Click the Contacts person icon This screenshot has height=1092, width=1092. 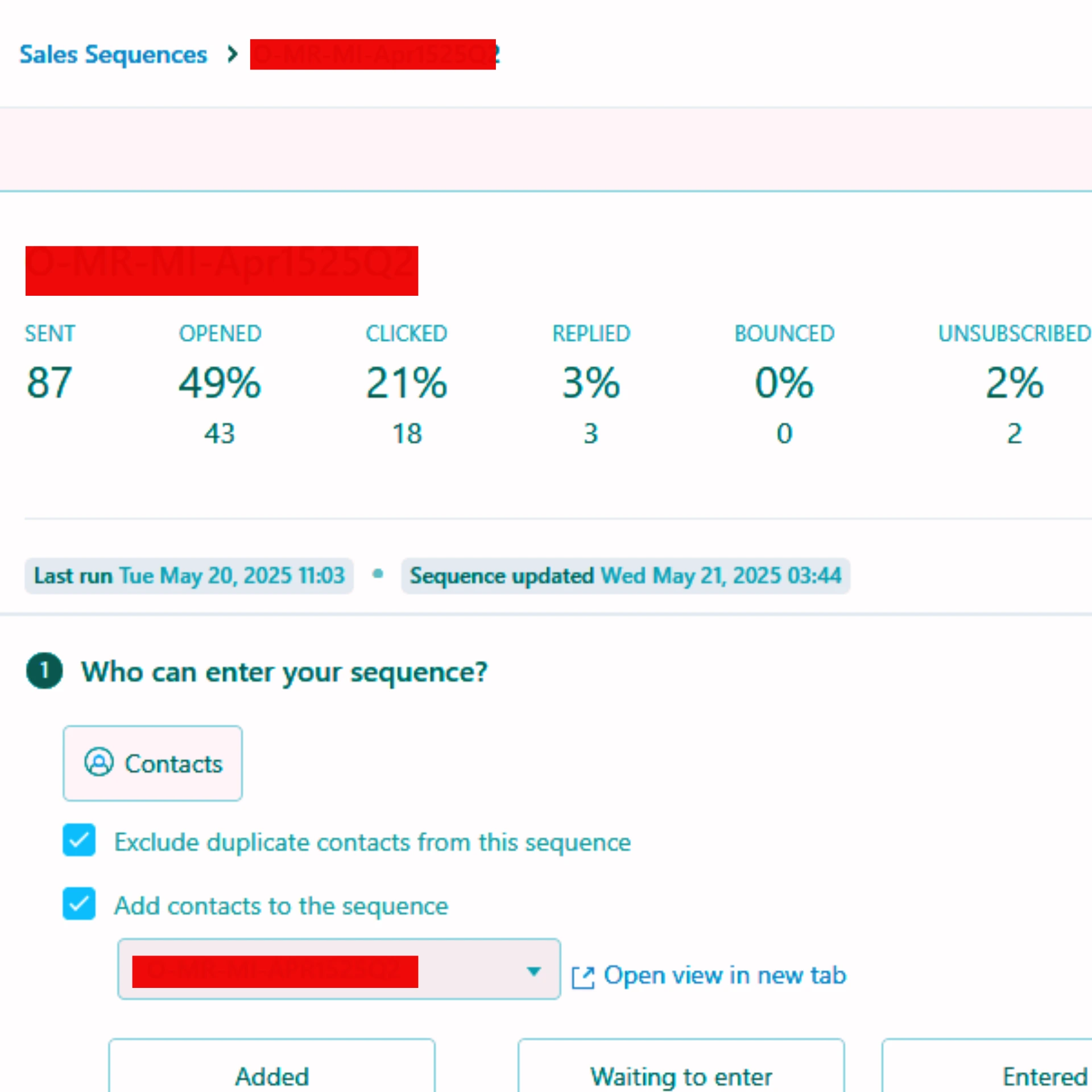click(99, 762)
